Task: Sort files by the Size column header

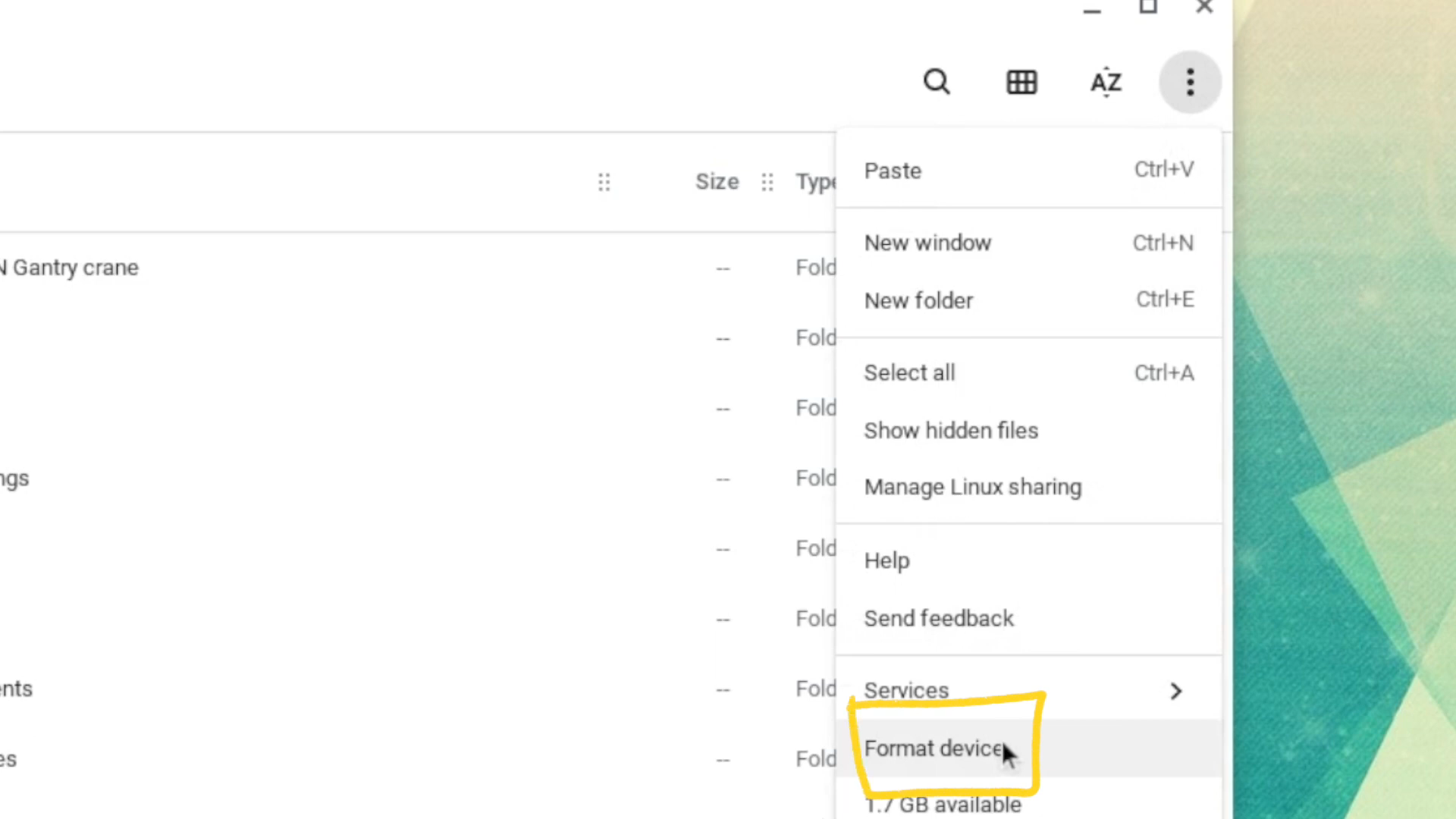Action: pyautogui.click(x=716, y=181)
